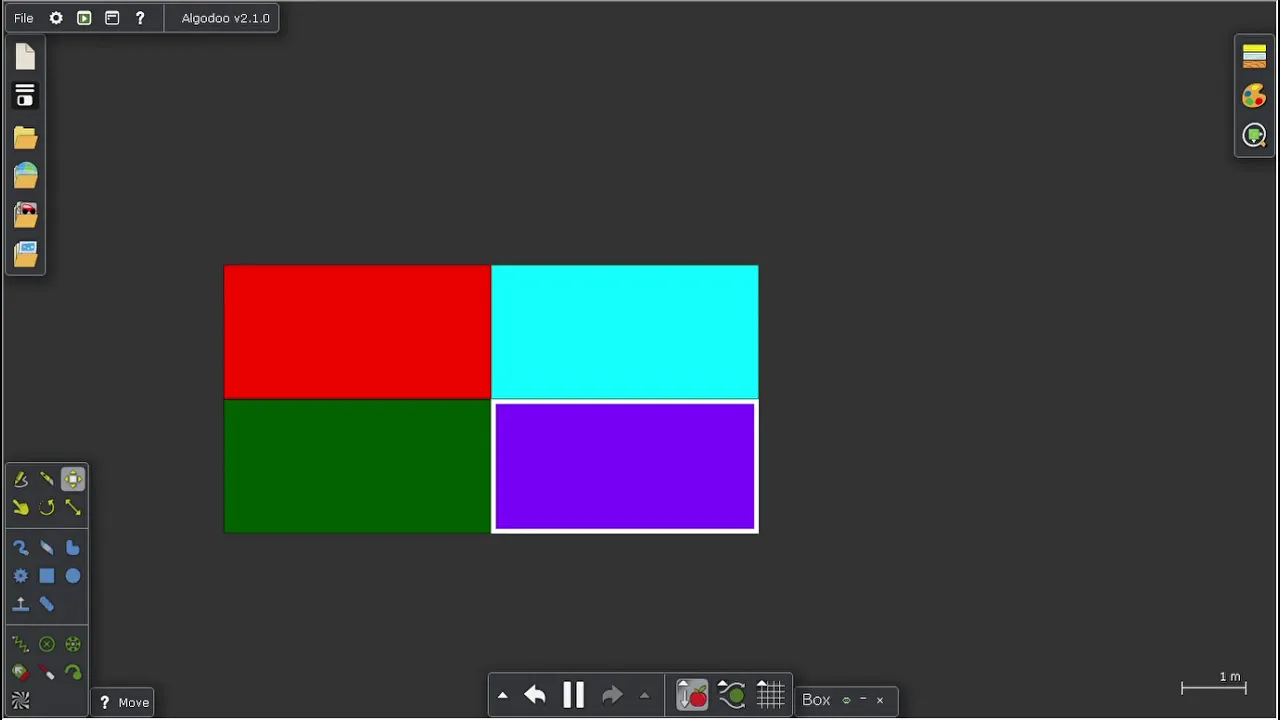The width and height of the screenshot is (1280, 720).
Task: Select the Drag hand tool
Action: pos(21,508)
